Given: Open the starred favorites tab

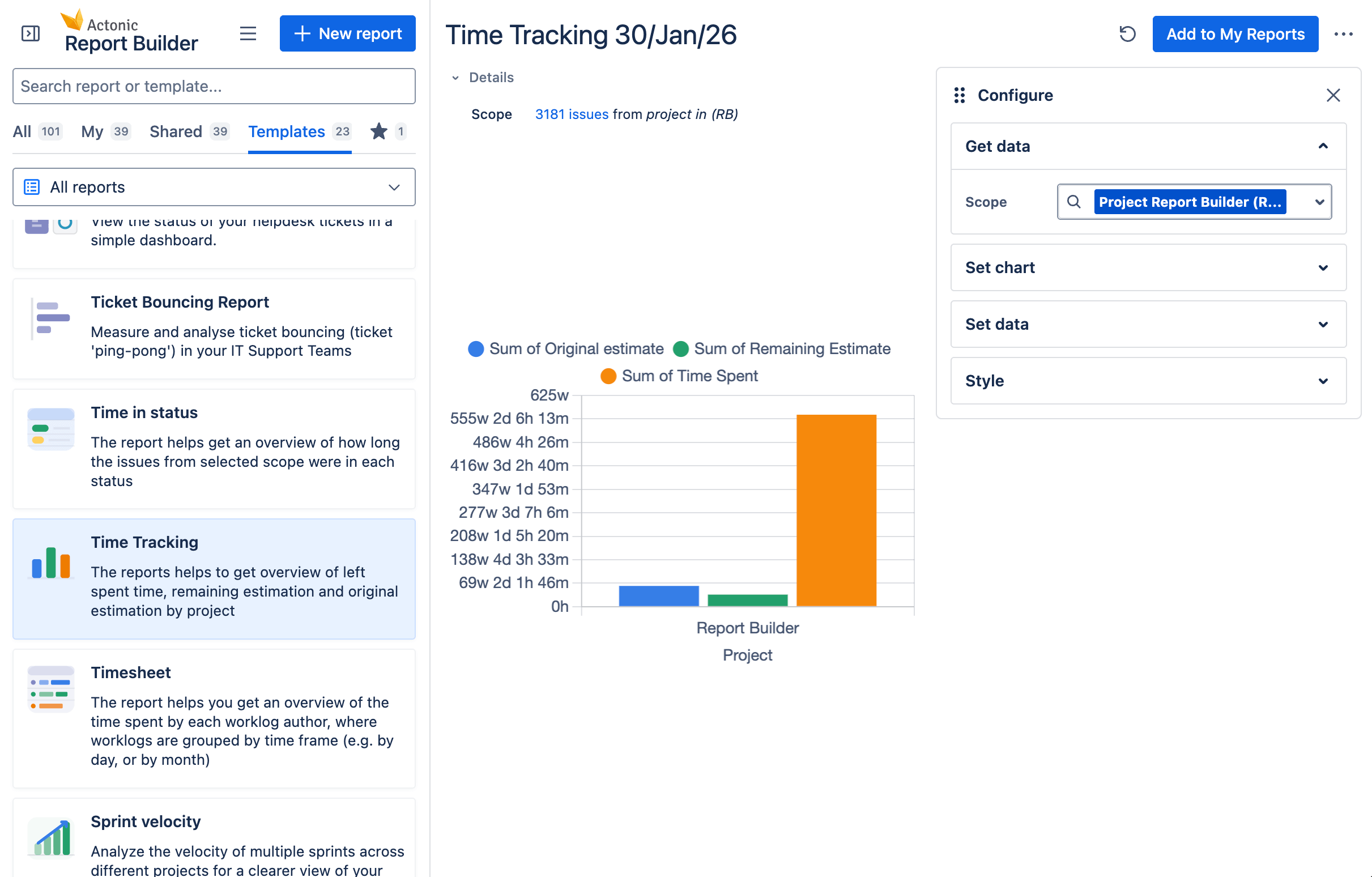Looking at the screenshot, I should click(x=378, y=131).
